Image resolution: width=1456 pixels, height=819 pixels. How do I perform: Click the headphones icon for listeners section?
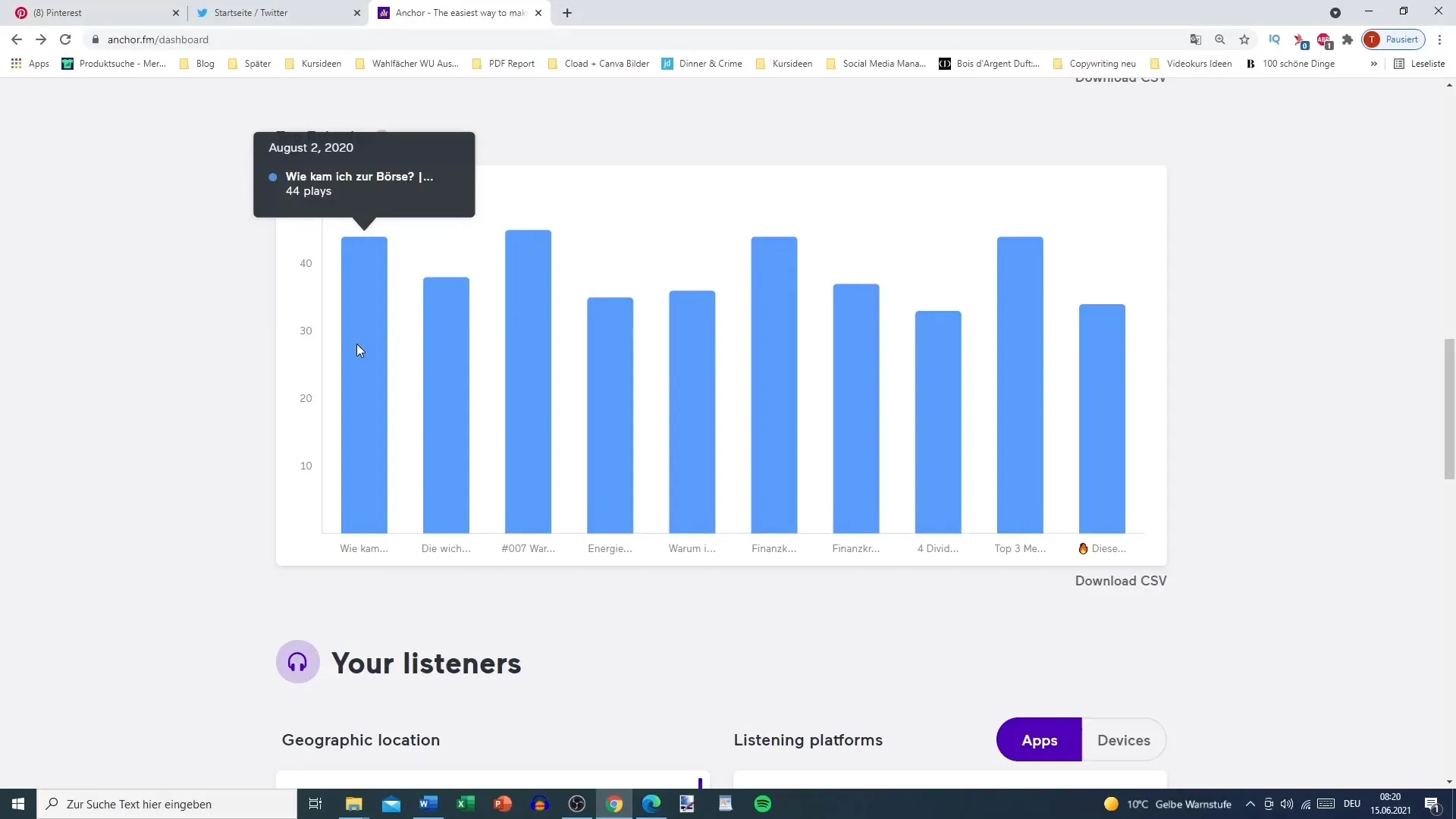297,662
